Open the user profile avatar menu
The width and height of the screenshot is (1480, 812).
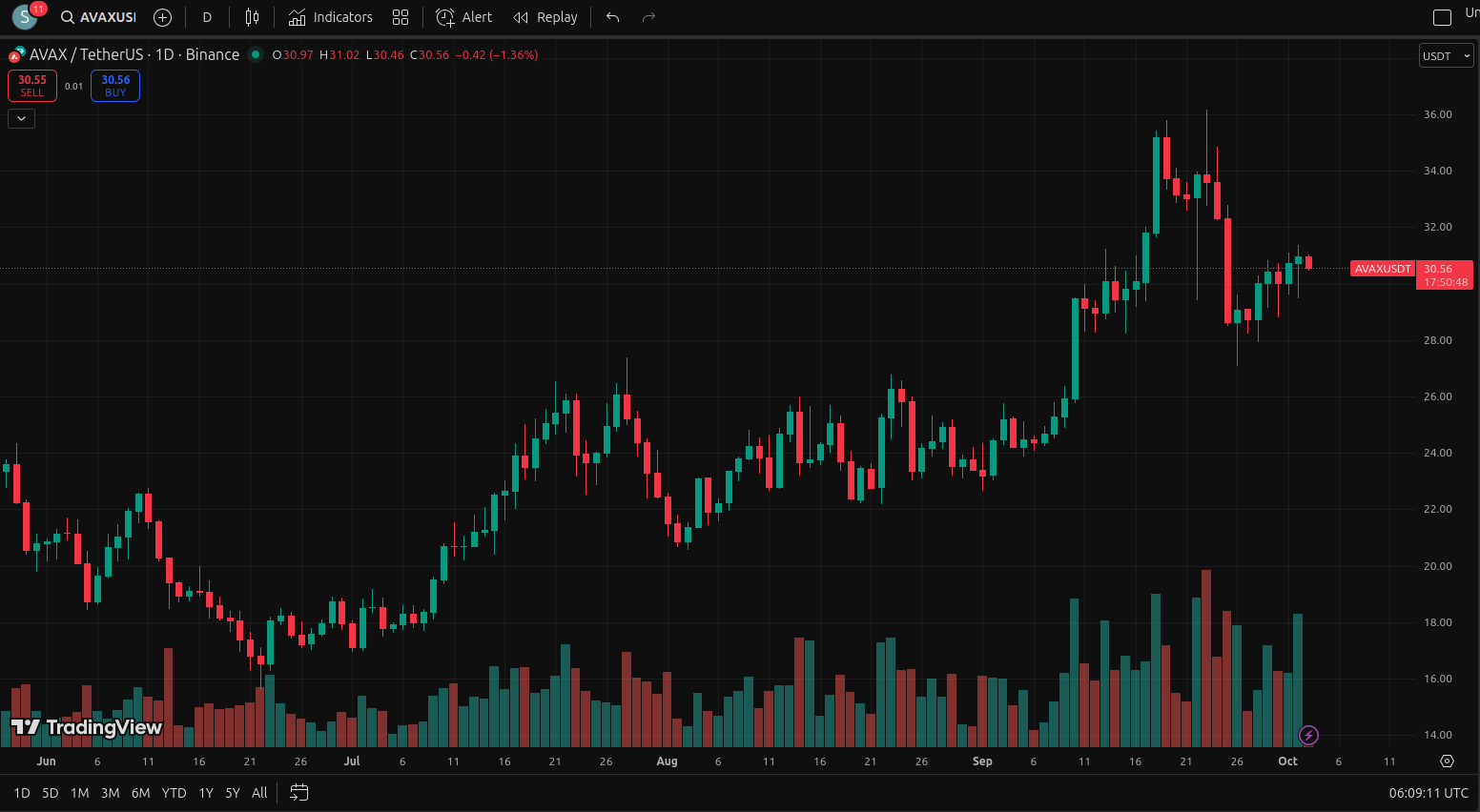[x=25, y=17]
